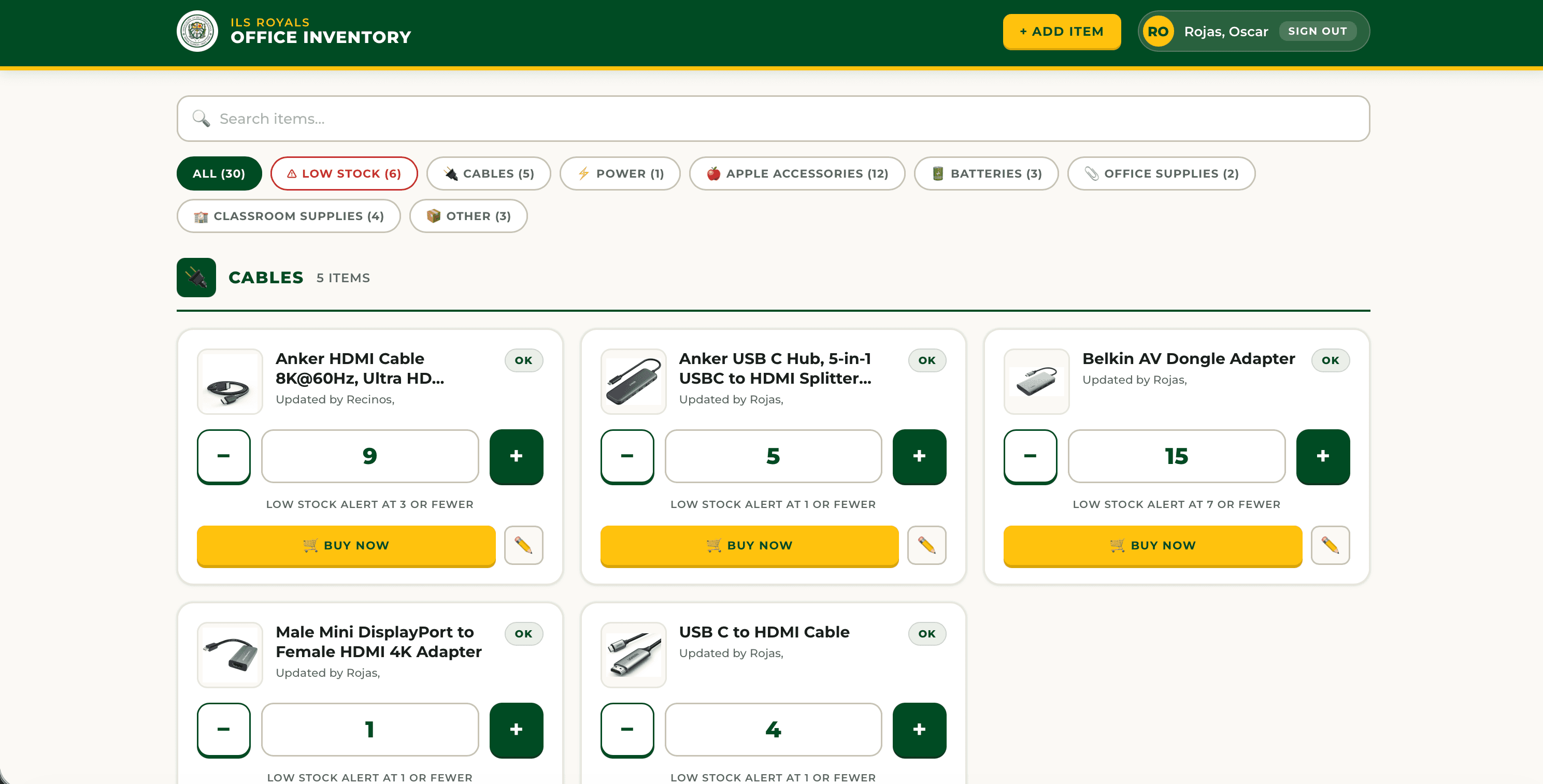1543x784 pixels.
Task: Increase USB C to HDMI Cable quantity
Action: [x=920, y=730]
